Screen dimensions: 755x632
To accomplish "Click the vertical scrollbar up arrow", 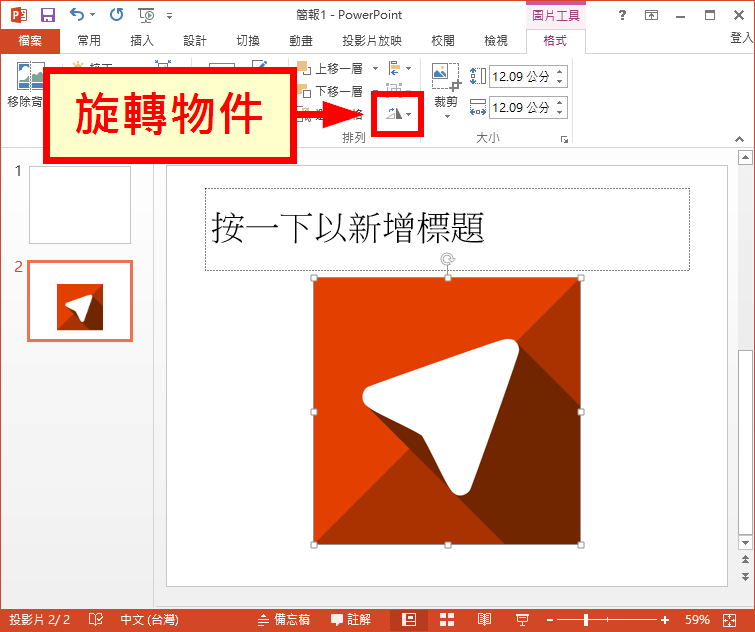I will 745,157.
